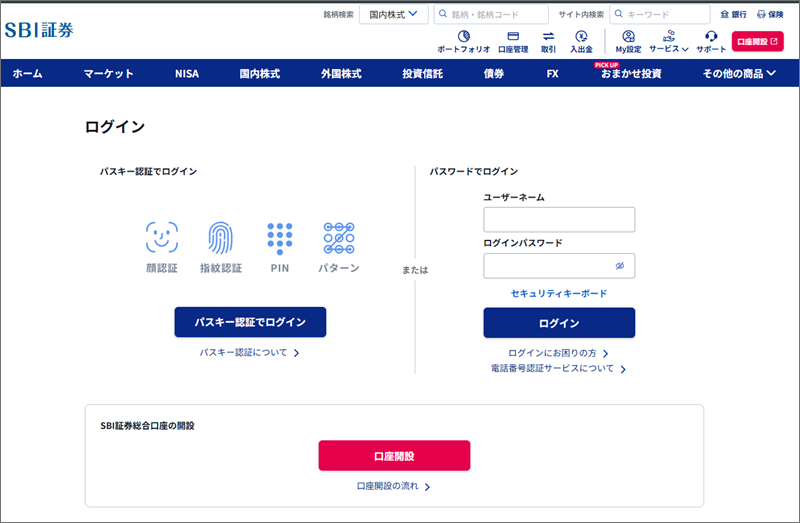The height and width of the screenshot is (523, 800).
Task: Open the 入出金 deposit/withdrawal icon
Action: click(x=581, y=41)
